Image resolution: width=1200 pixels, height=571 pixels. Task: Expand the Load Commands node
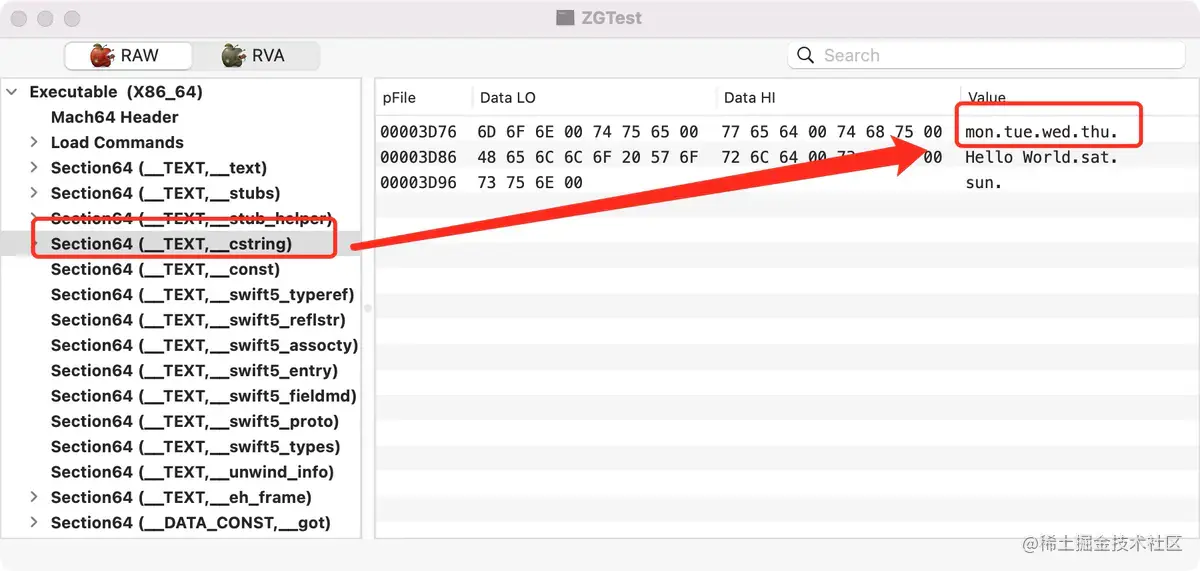tap(34, 143)
